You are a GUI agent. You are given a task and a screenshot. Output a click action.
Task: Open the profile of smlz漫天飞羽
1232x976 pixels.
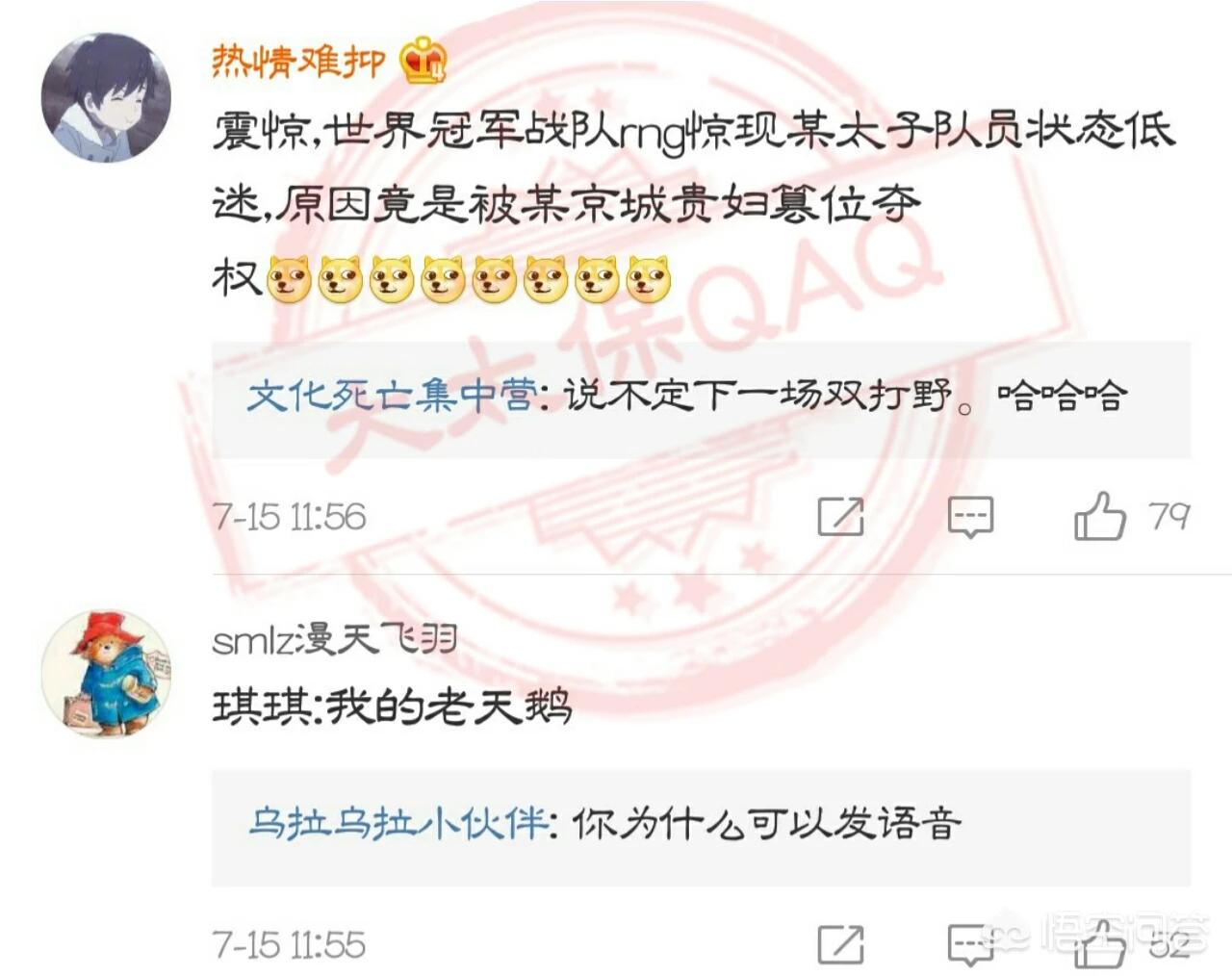pos(334,639)
